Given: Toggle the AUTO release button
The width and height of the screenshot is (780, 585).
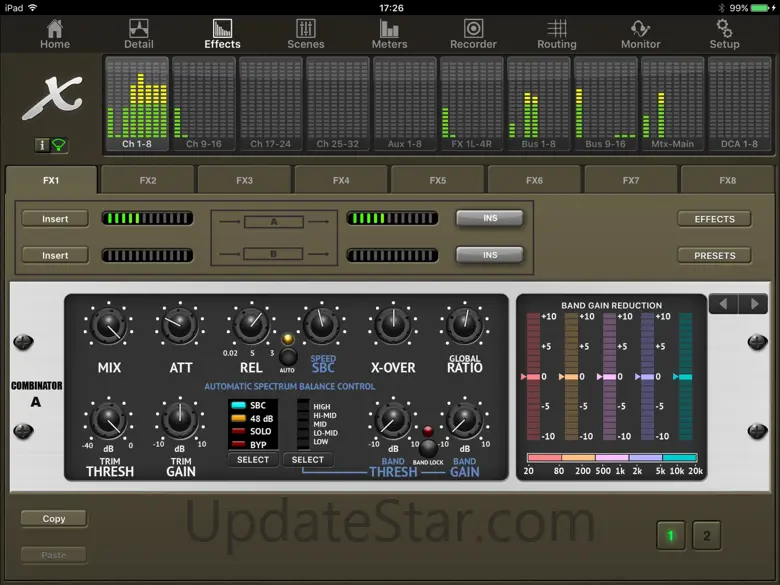Looking at the screenshot, I should (288, 357).
